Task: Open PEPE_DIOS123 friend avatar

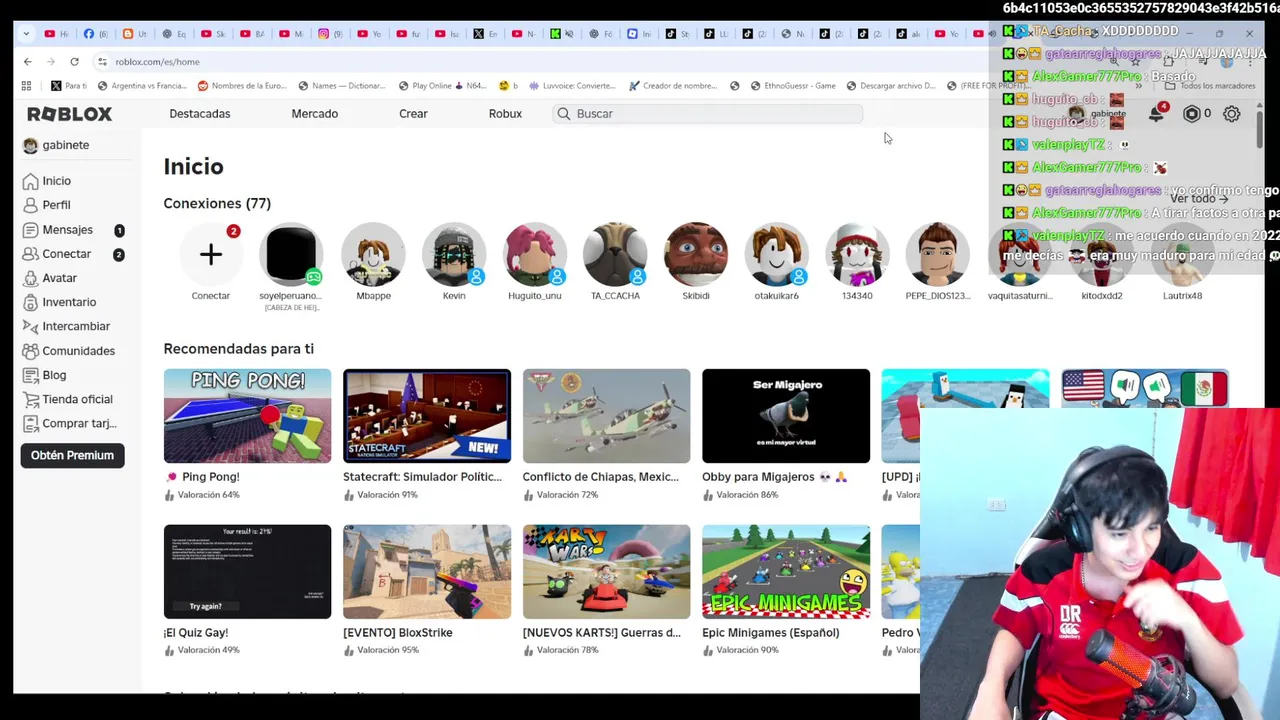Action: click(x=938, y=254)
